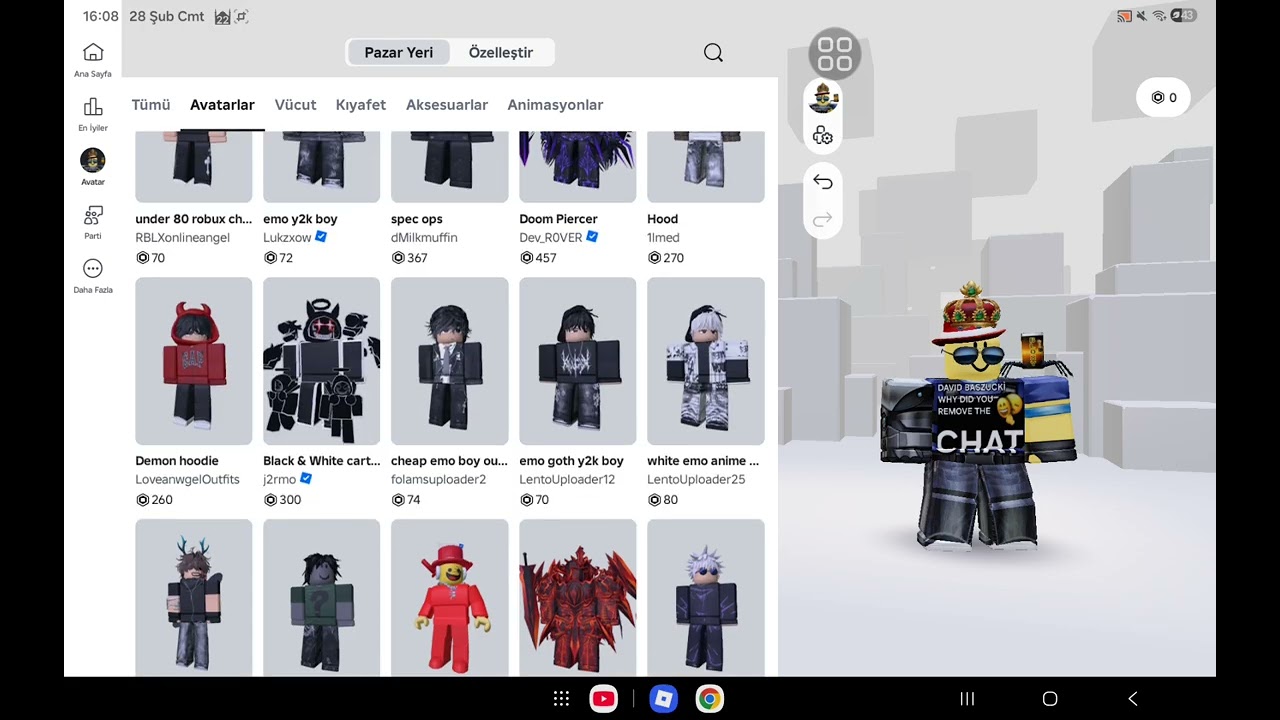Select the Tümü tab
Image resolution: width=1280 pixels, height=720 pixels.
[x=151, y=105]
